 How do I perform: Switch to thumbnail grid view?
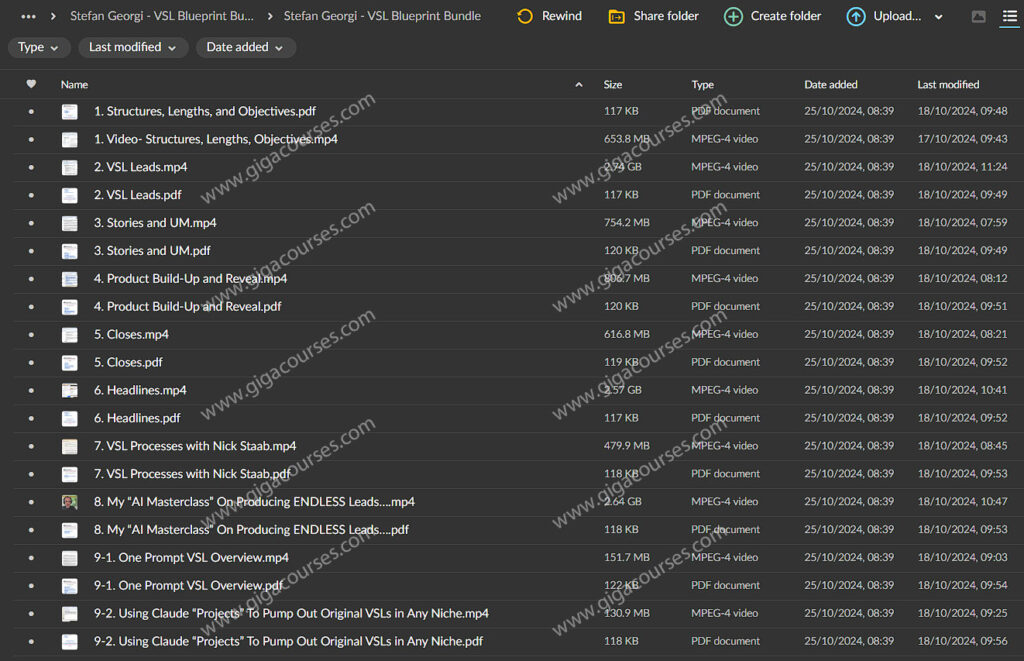click(978, 17)
